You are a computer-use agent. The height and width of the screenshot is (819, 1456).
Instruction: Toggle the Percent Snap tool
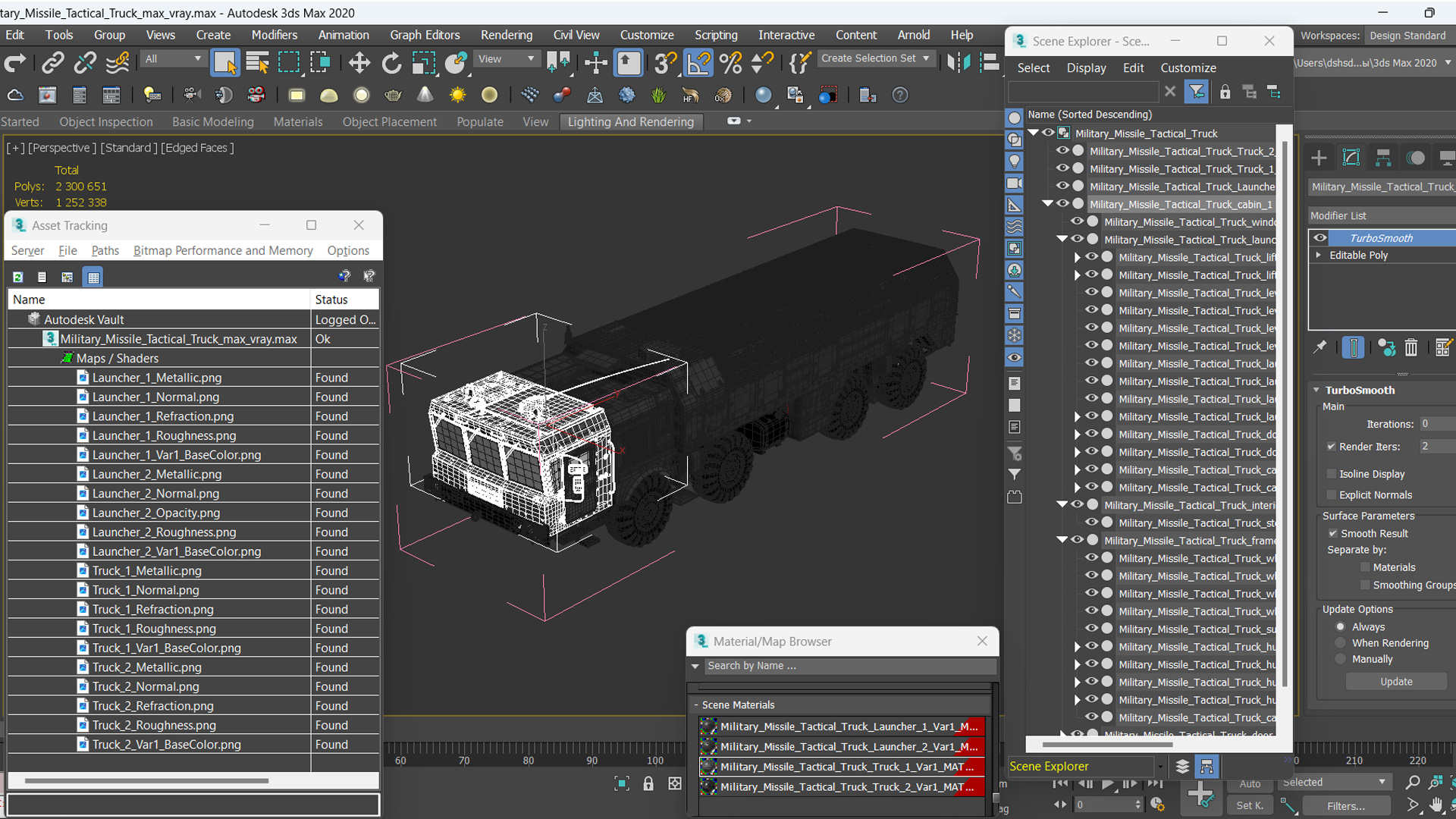tap(730, 63)
